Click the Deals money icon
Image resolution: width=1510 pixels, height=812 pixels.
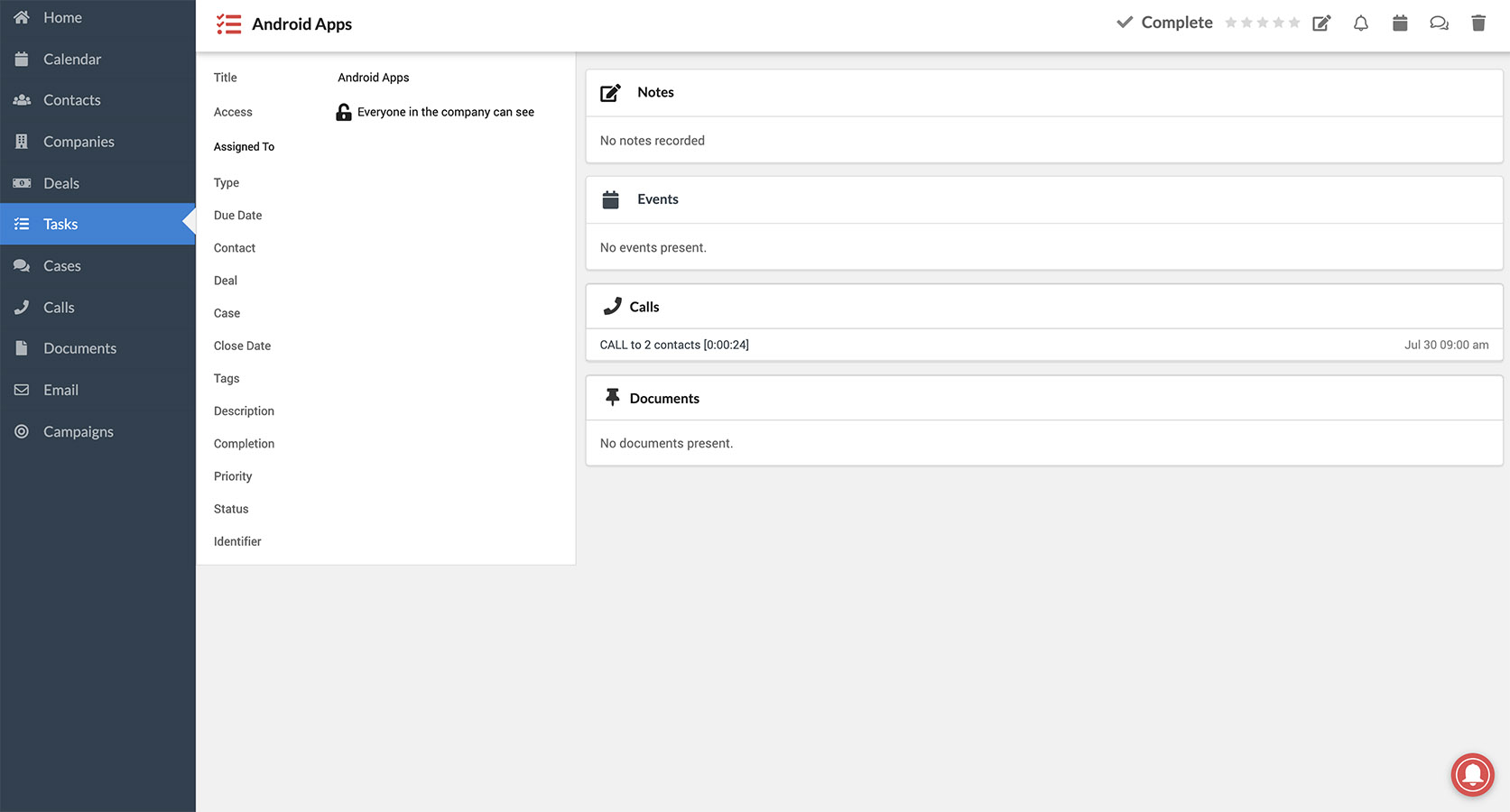[22, 183]
